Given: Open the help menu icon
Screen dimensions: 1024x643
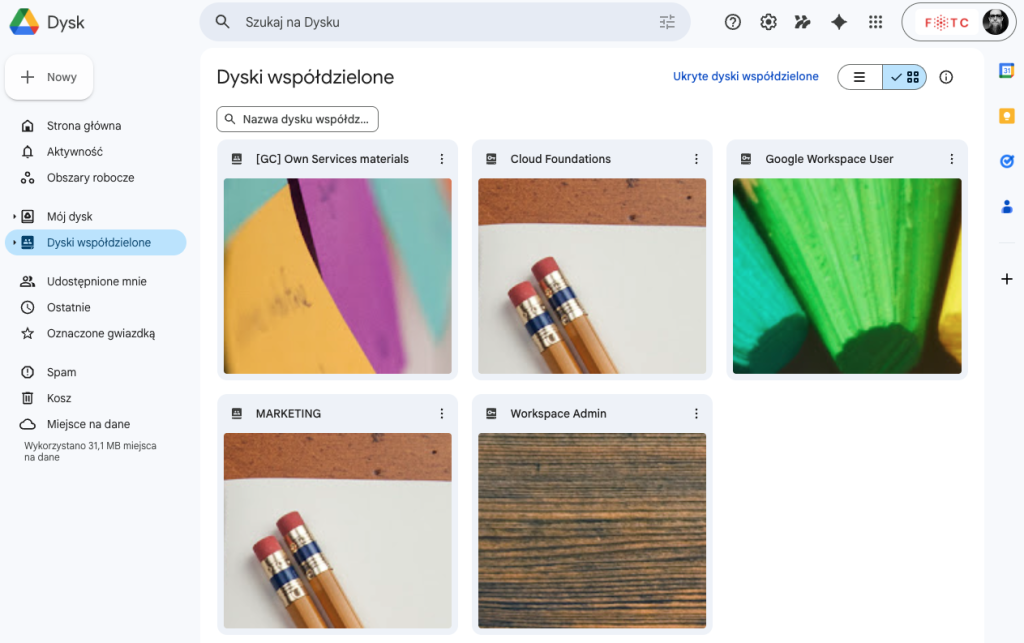Looking at the screenshot, I should coord(732,21).
